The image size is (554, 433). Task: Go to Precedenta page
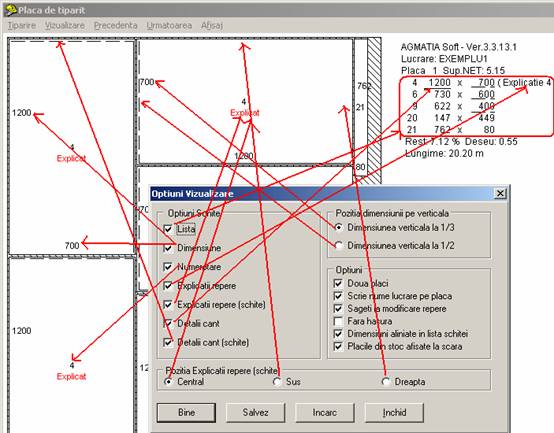tap(116, 25)
